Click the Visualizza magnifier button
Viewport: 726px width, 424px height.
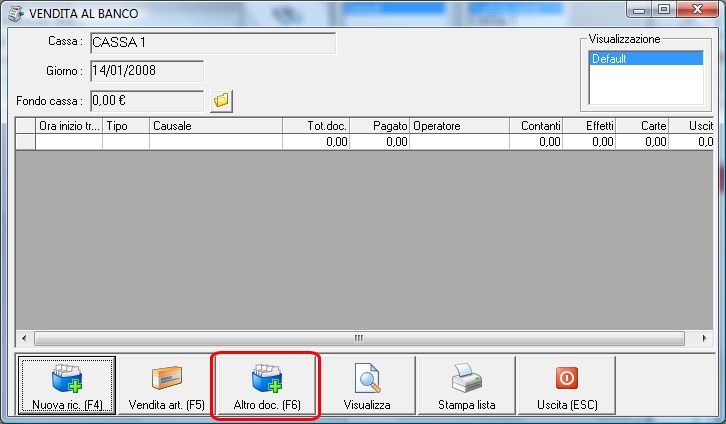[367, 385]
